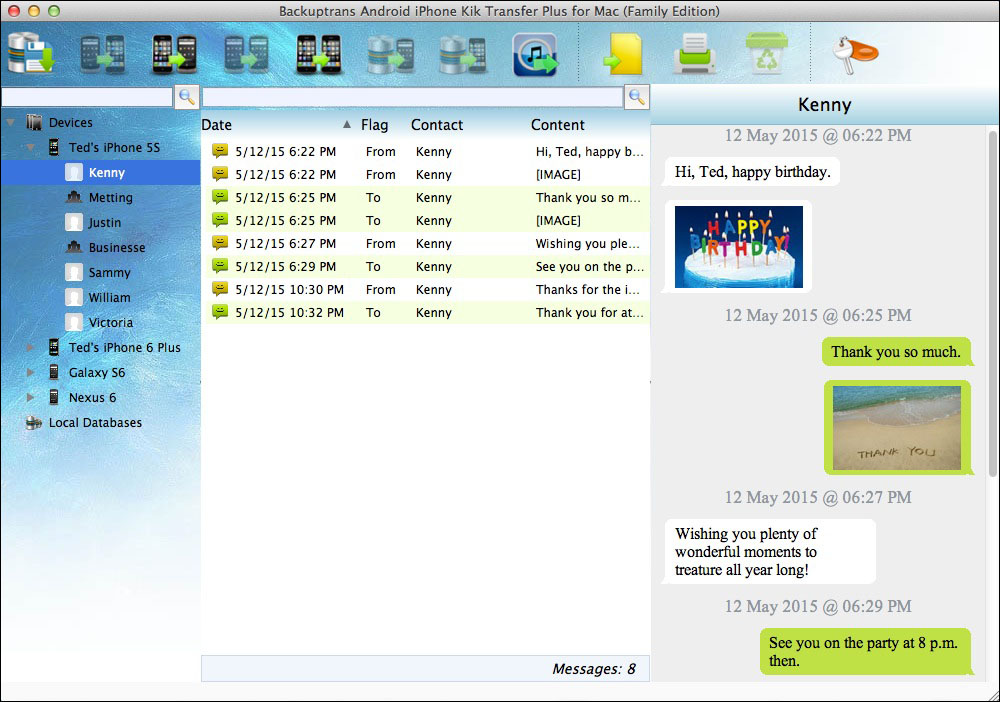Expand the Ted's iPhone 6 Plus node
Image resolution: width=1000 pixels, height=702 pixels.
pos(31,347)
